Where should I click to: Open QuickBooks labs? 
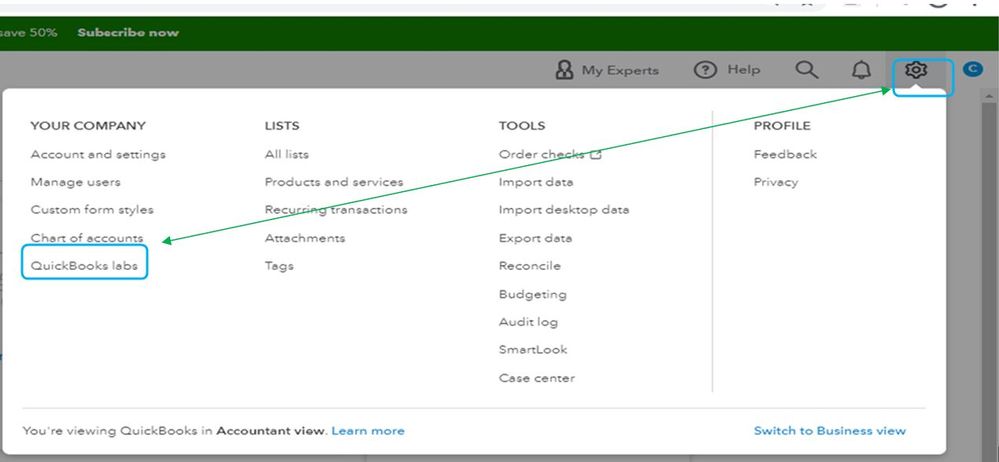pyautogui.click(x=84, y=266)
